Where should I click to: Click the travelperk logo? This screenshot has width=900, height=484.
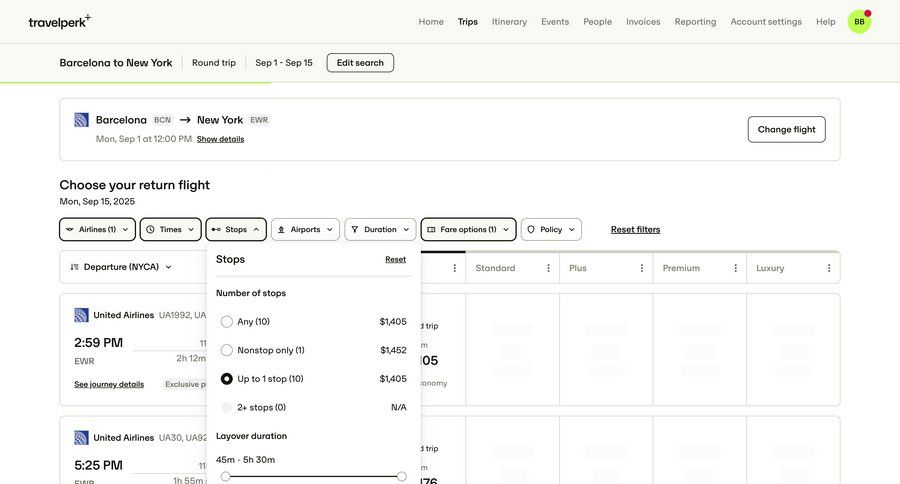point(59,21)
